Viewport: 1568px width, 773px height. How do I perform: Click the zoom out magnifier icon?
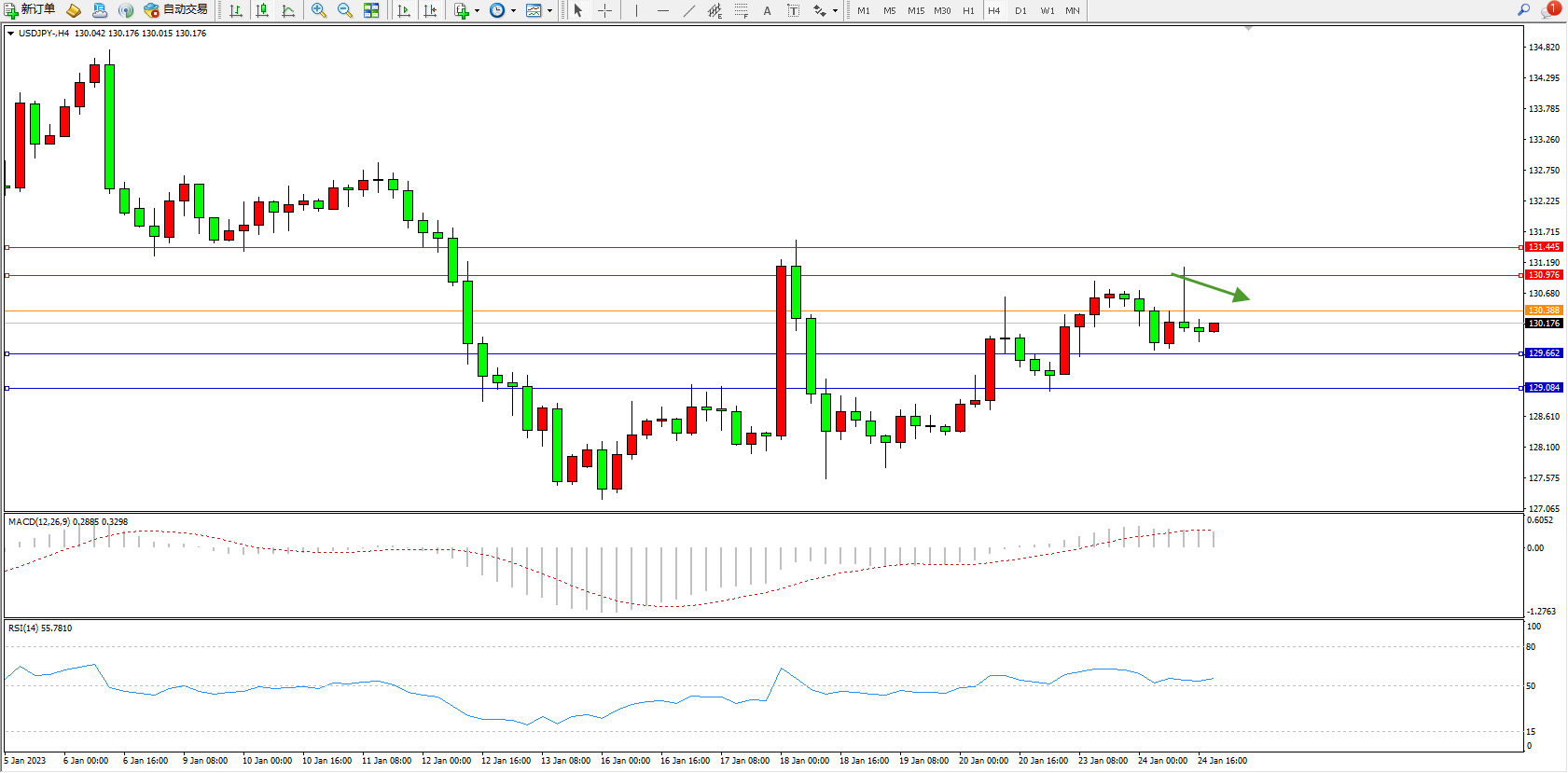[344, 10]
